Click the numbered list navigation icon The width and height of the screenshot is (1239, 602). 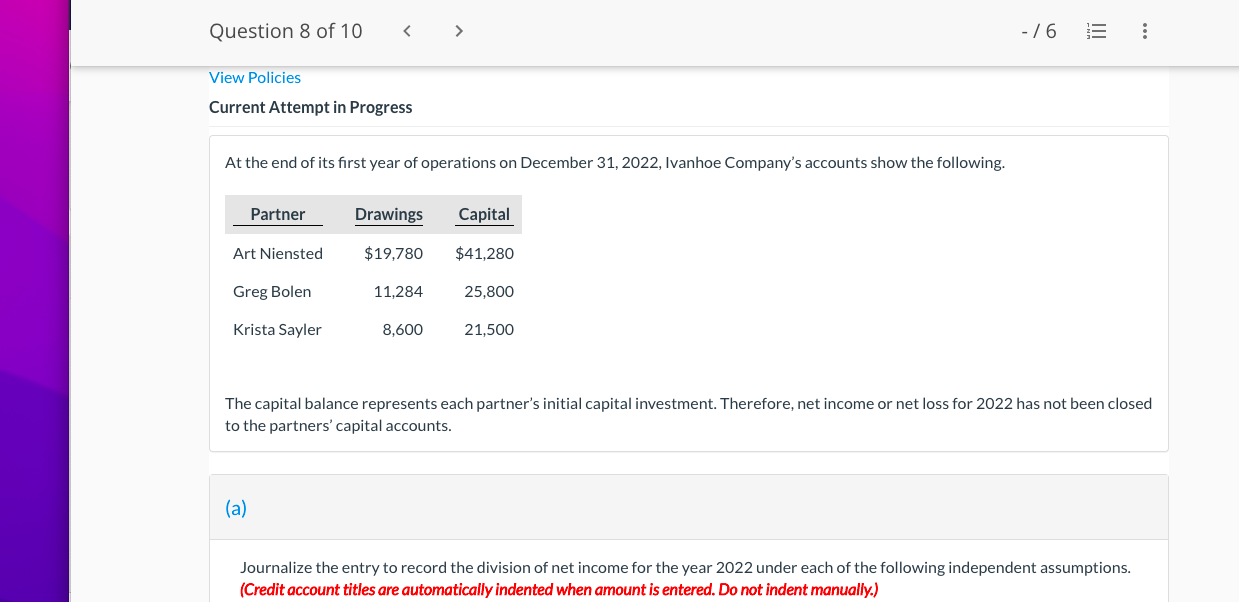[x=1096, y=31]
